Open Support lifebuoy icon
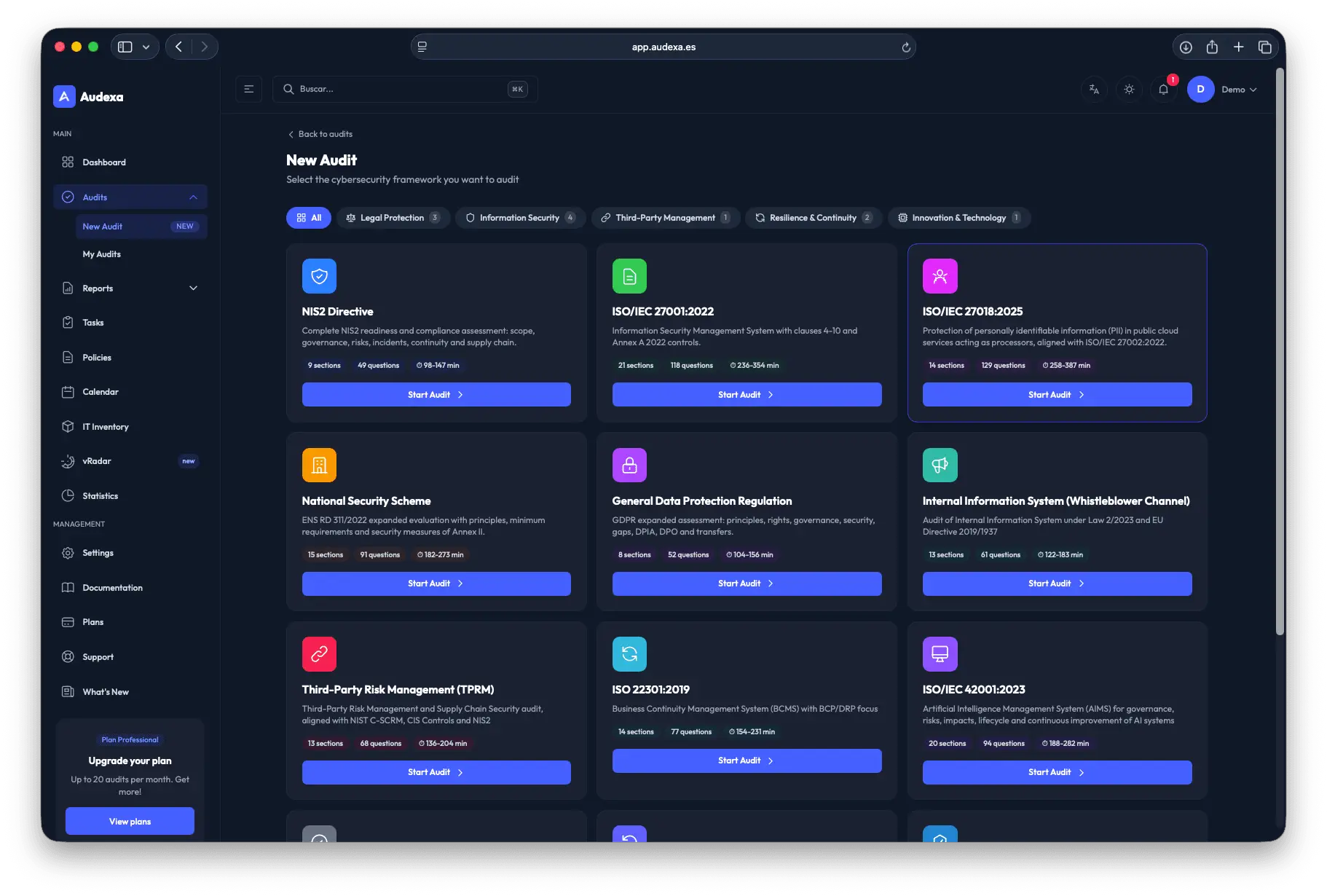 pyautogui.click(x=68, y=656)
